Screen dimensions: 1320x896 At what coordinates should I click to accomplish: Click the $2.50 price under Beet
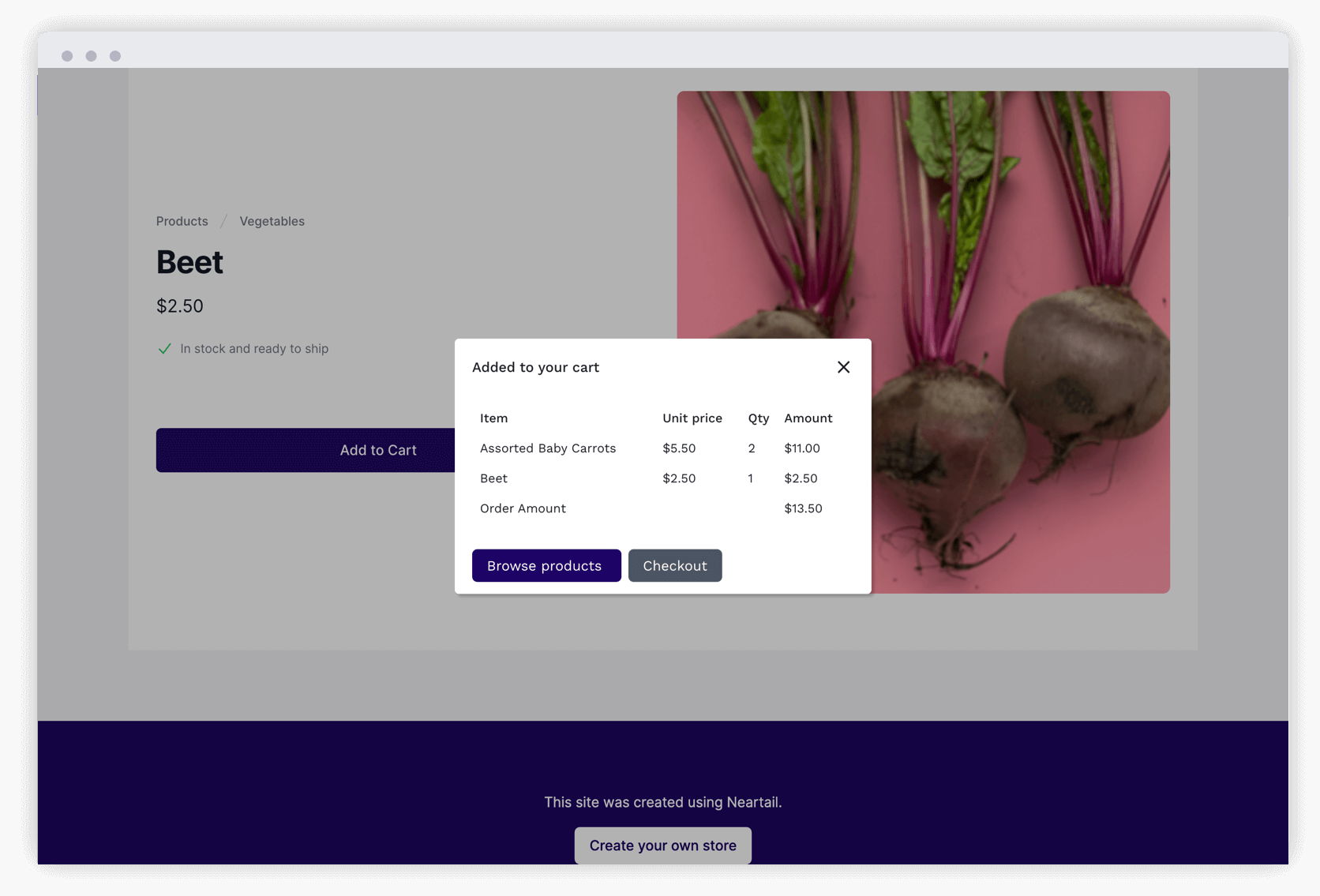coord(180,306)
